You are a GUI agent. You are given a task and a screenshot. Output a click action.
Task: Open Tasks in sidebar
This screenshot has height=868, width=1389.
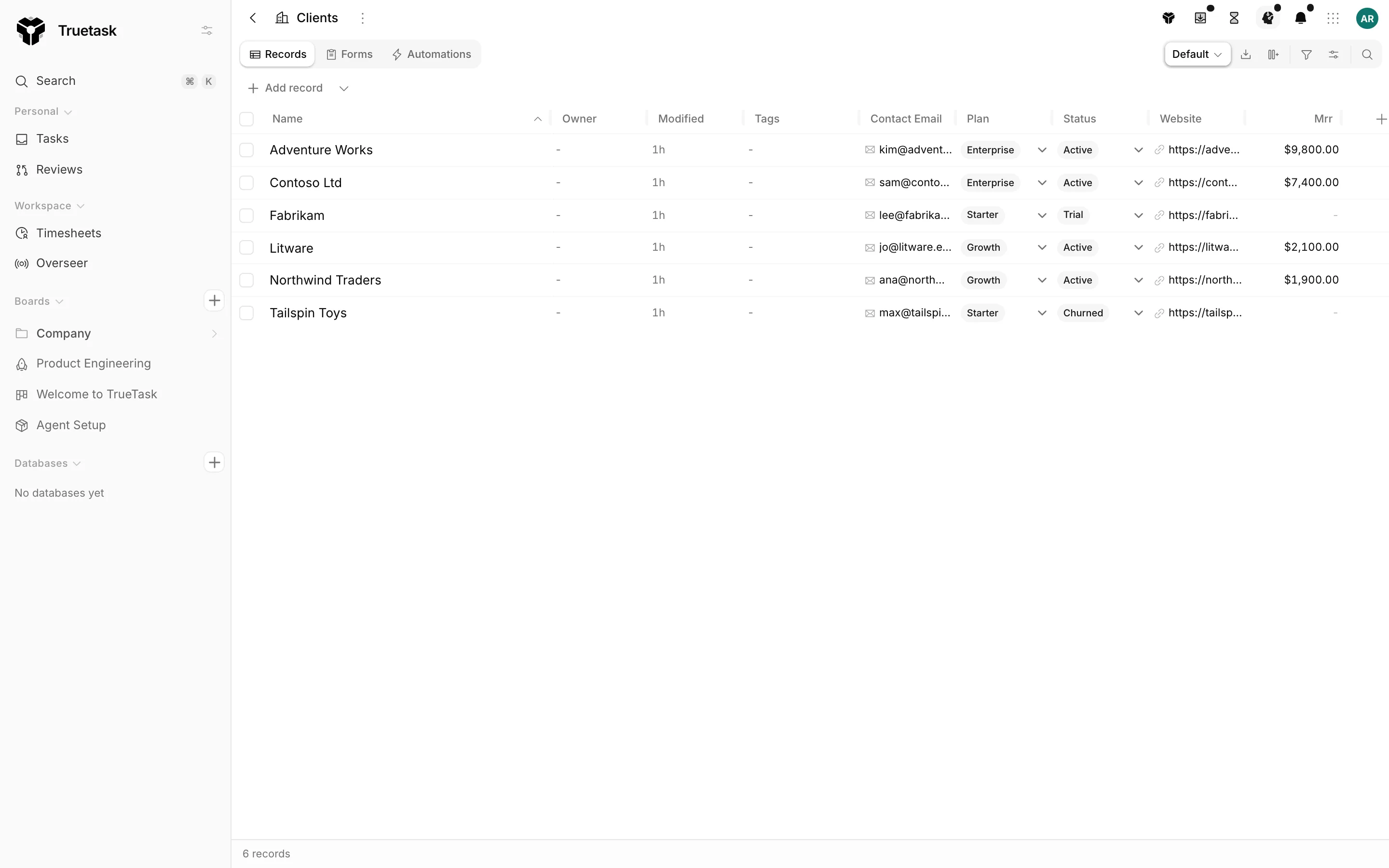point(115,139)
